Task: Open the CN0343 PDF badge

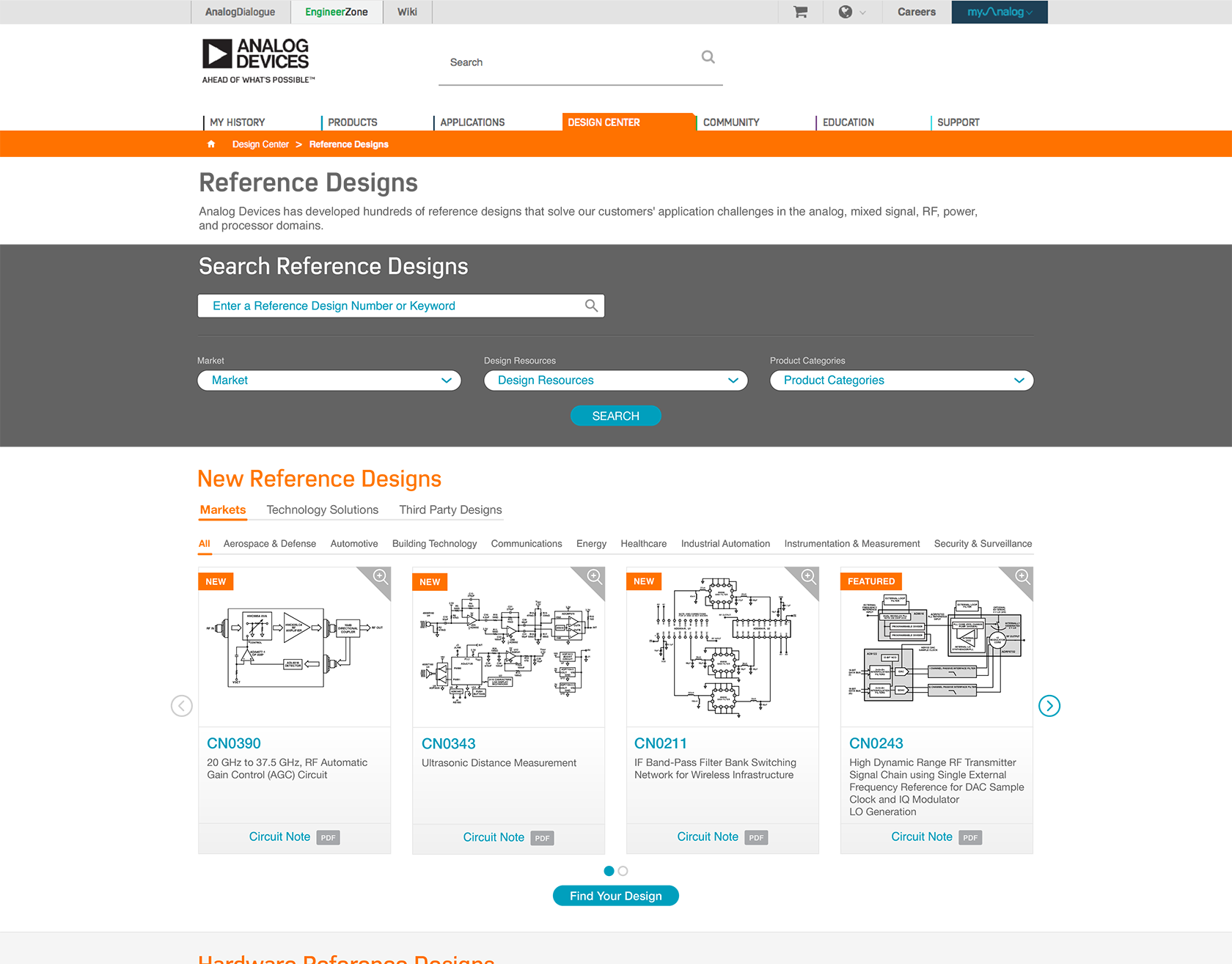Action: point(542,838)
